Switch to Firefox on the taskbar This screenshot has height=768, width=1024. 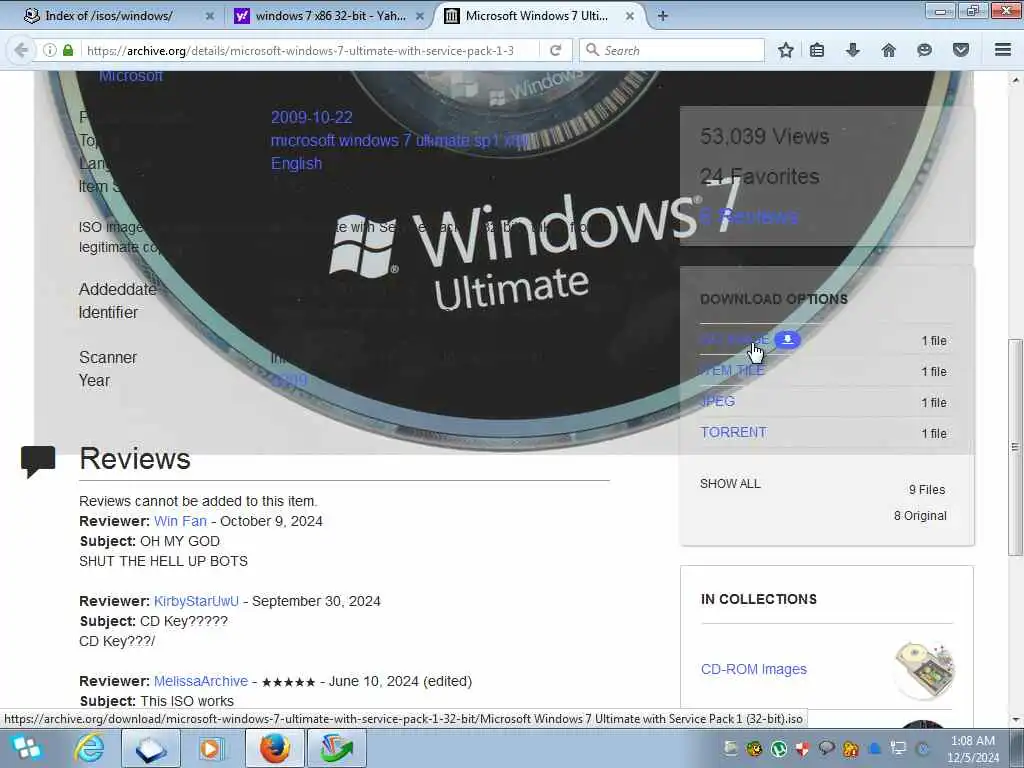pos(275,748)
